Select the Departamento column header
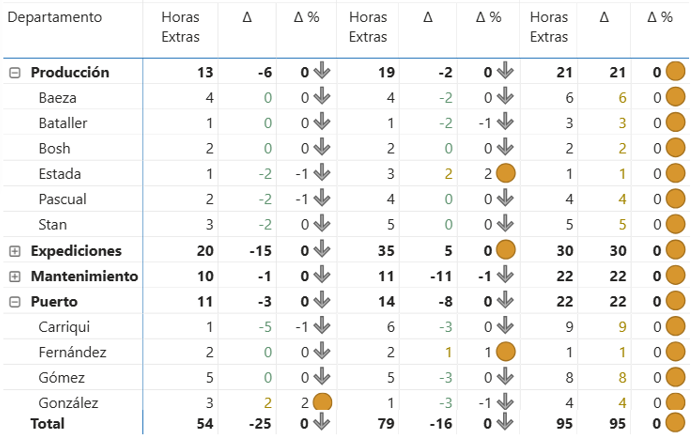The height and width of the screenshot is (436, 699). 55,17
